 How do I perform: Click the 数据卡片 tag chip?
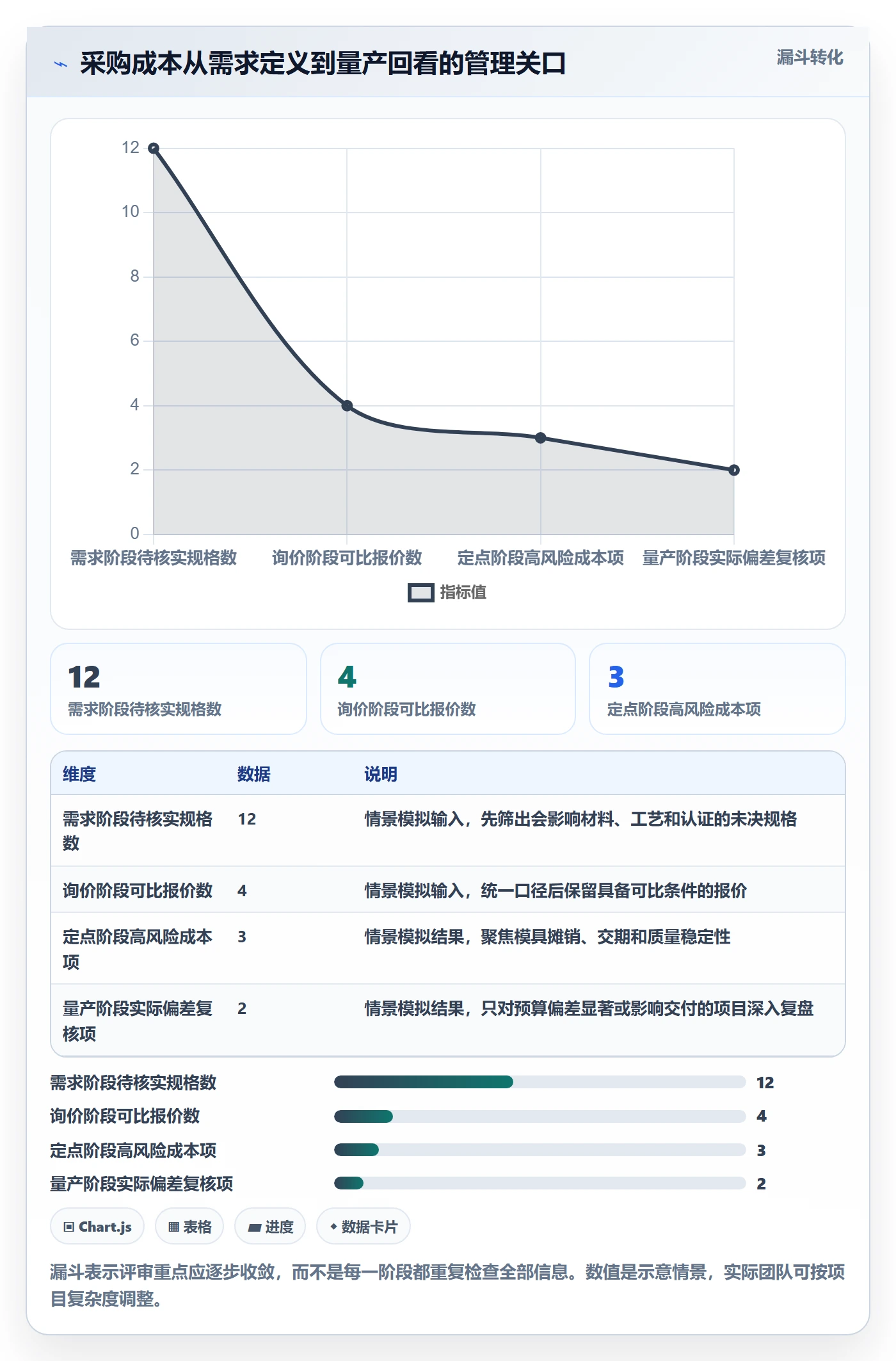tap(364, 1227)
